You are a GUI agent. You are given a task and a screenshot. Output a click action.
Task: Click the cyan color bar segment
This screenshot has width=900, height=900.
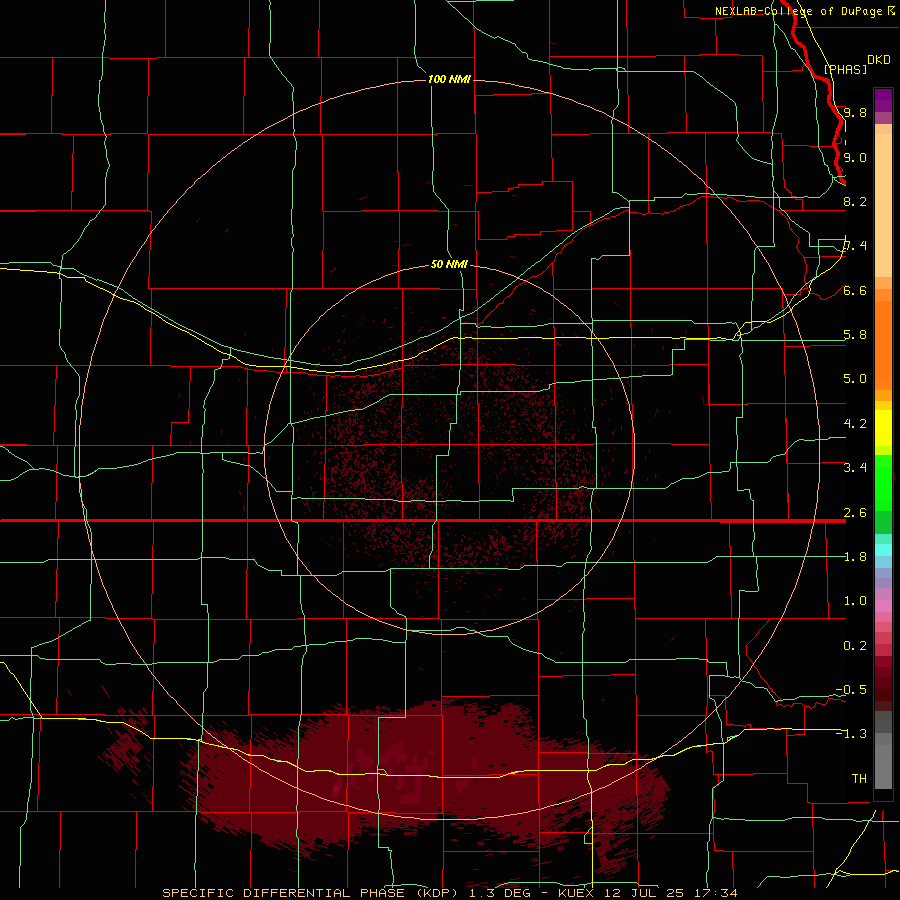pos(883,550)
